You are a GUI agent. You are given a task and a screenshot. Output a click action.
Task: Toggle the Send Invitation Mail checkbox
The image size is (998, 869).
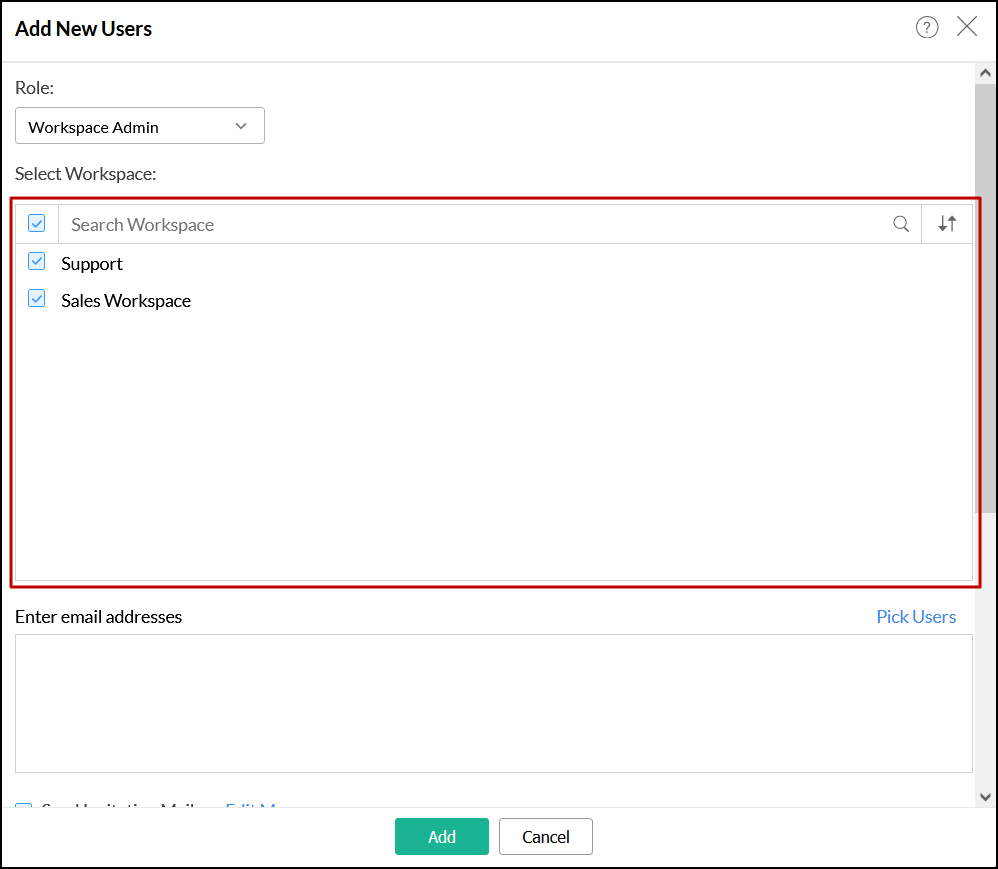click(x=24, y=805)
